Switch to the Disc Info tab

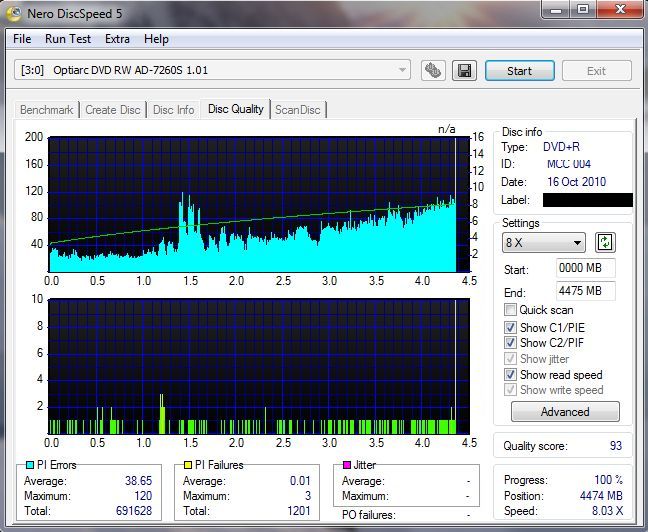174,110
